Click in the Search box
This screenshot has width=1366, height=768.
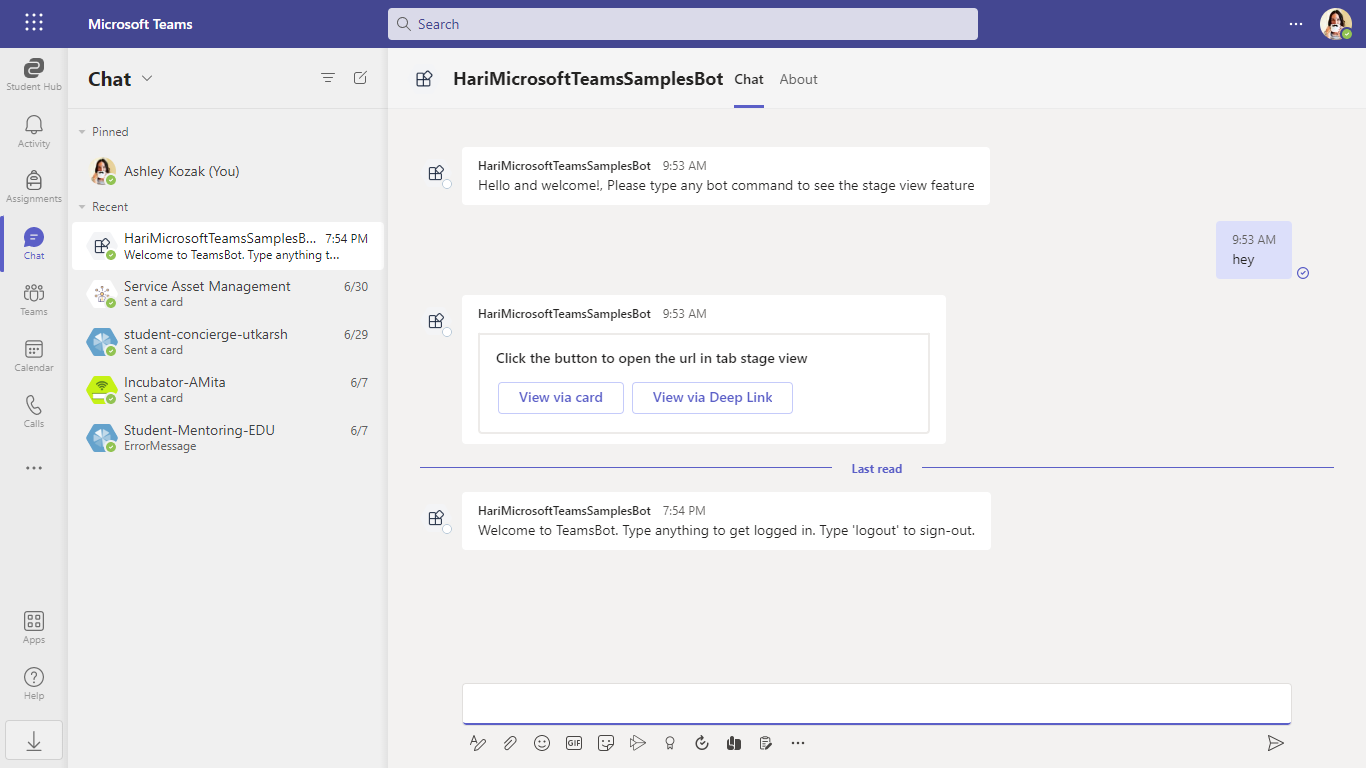pyautogui.click(x=683, y=24)
